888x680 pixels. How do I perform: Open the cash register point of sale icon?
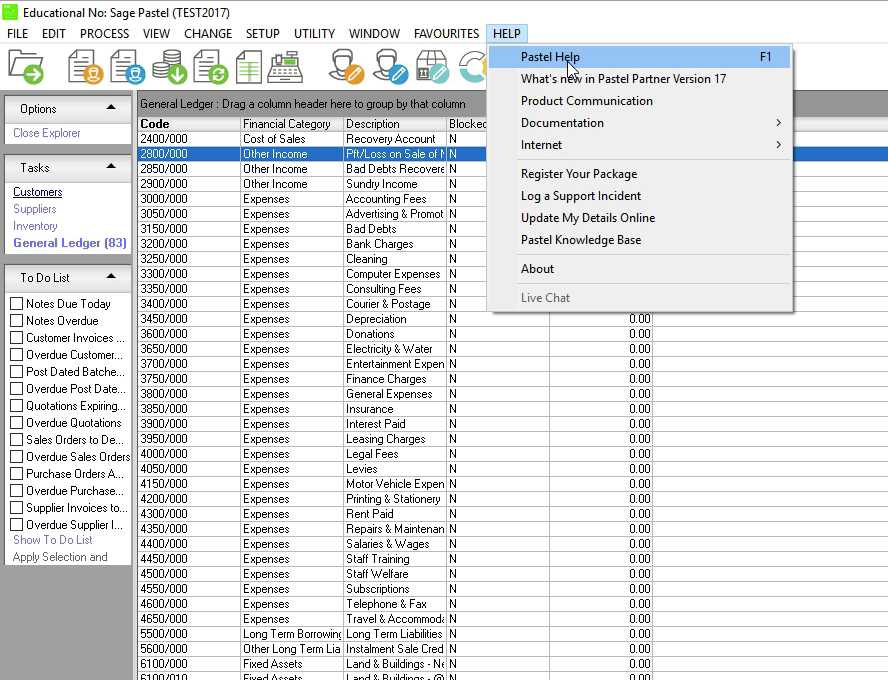286,67
